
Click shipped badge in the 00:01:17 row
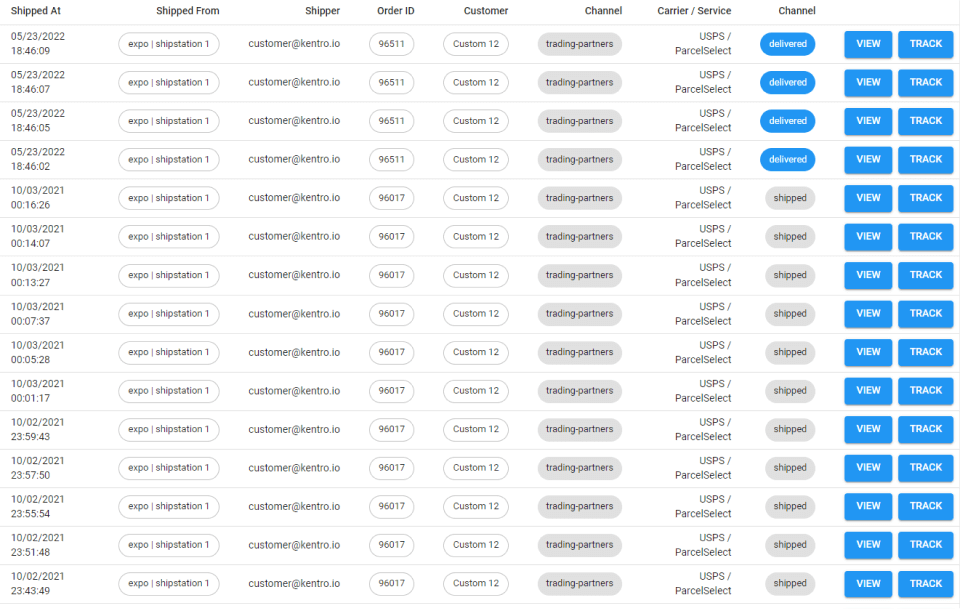coord(790,391)
